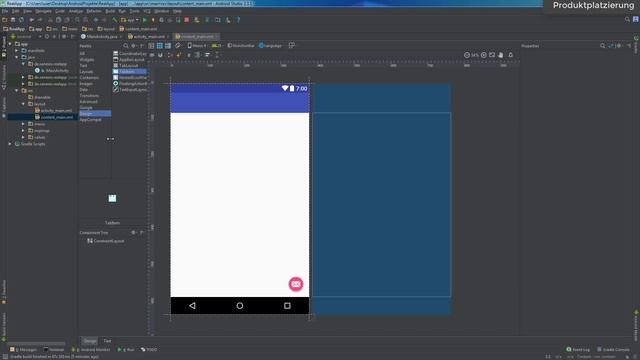Open the Messages tool window
Viewport: 640px width, 360px height.
pos(24,350)
